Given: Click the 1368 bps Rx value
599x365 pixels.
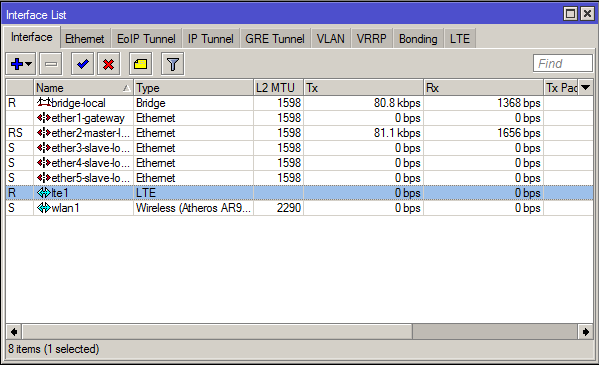Looking at the screenshot, I should [x=518, y=103].
